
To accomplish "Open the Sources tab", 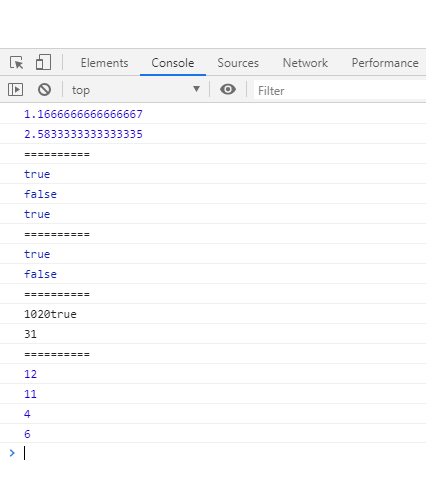I will [x=238, y=63].
